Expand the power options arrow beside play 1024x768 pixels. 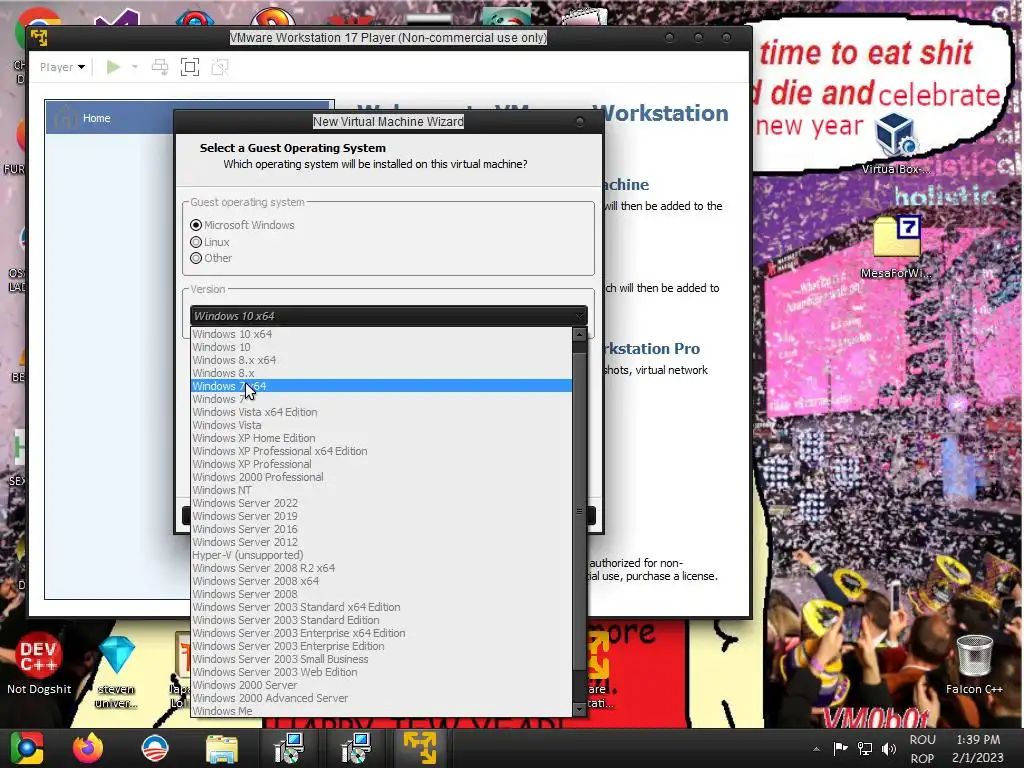(x=135, y=67)
